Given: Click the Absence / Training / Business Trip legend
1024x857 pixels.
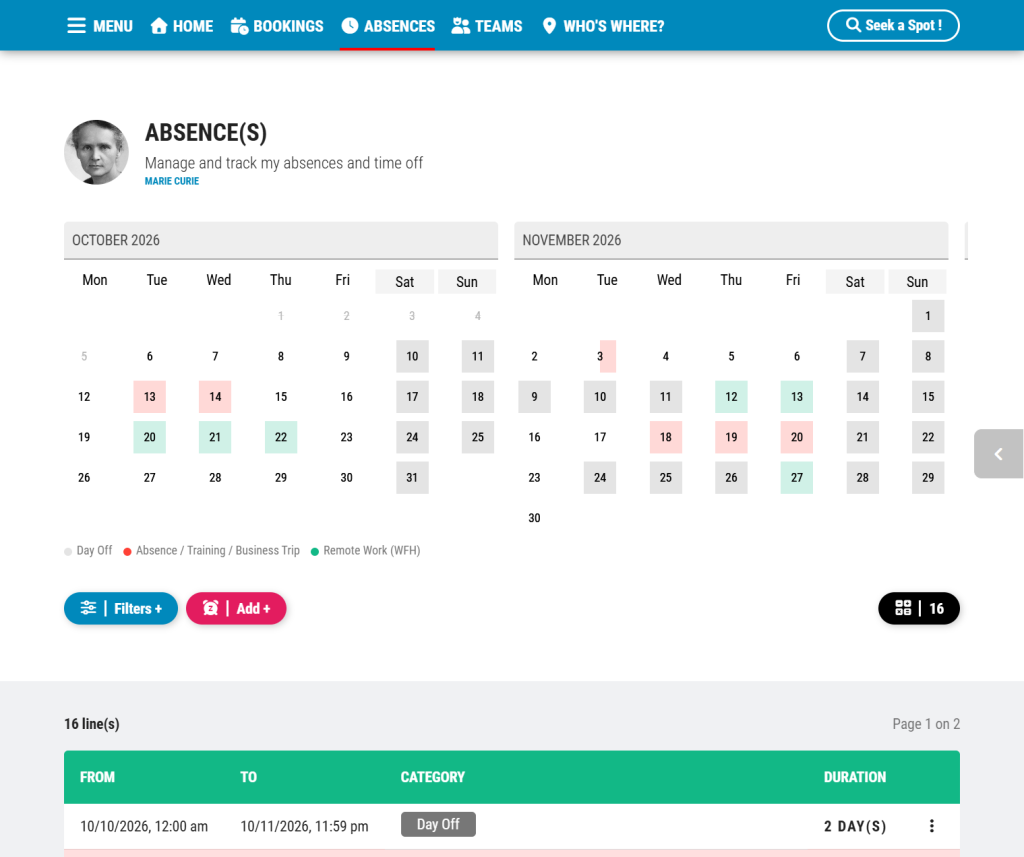Looking at the screenshot, I should (x=217, y=551).
